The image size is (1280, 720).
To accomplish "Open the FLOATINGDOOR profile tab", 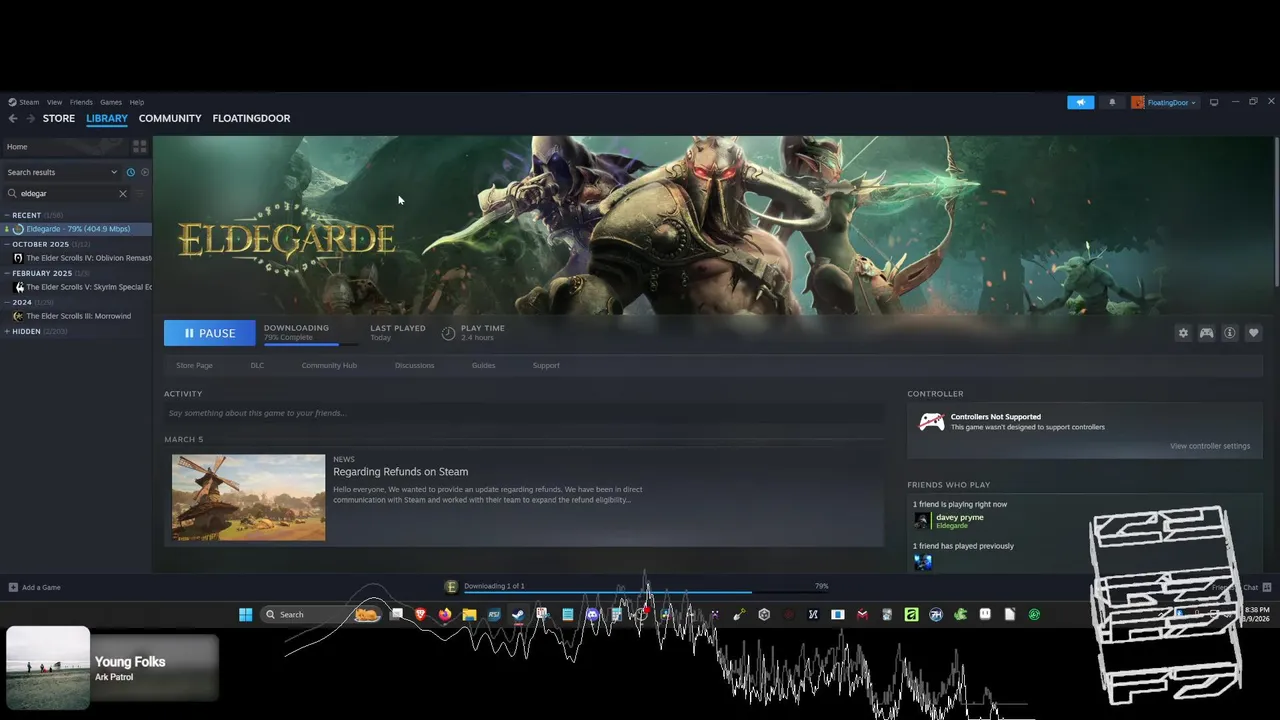I will pyautogui.click(x=251, y=118).
